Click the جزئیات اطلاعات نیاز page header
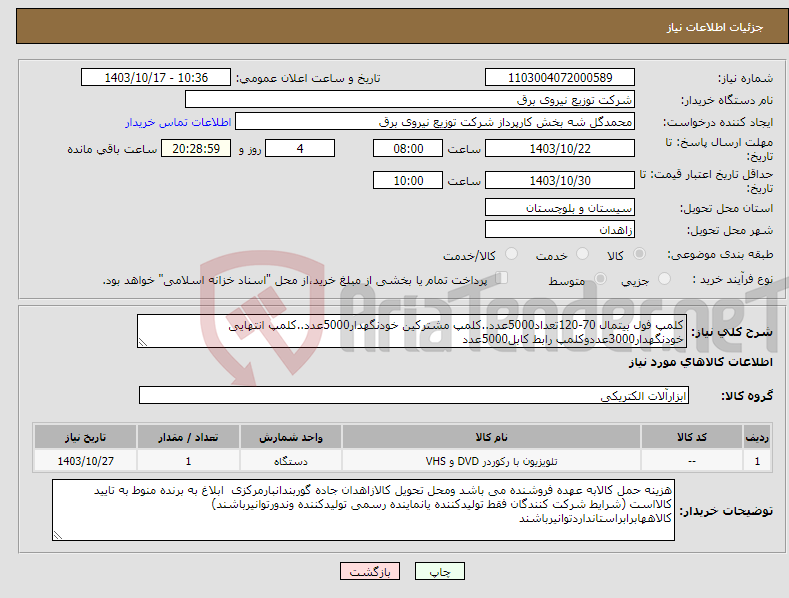 (x=715, y=27)
